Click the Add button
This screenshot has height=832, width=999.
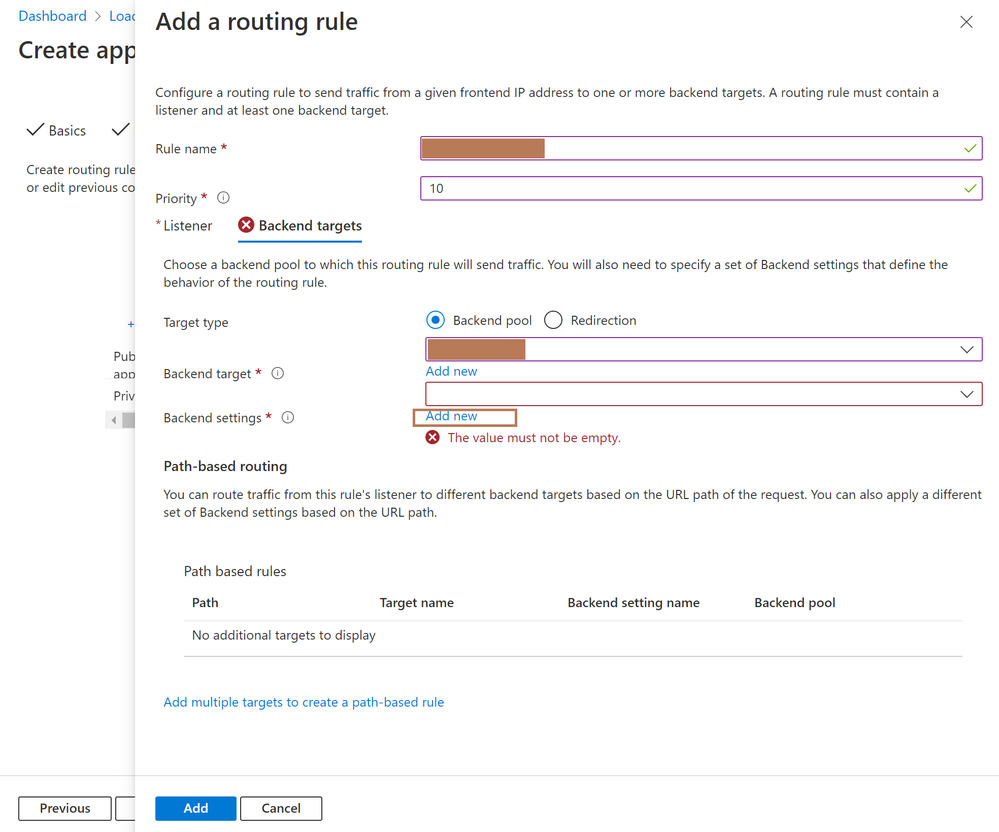[196, 808]
